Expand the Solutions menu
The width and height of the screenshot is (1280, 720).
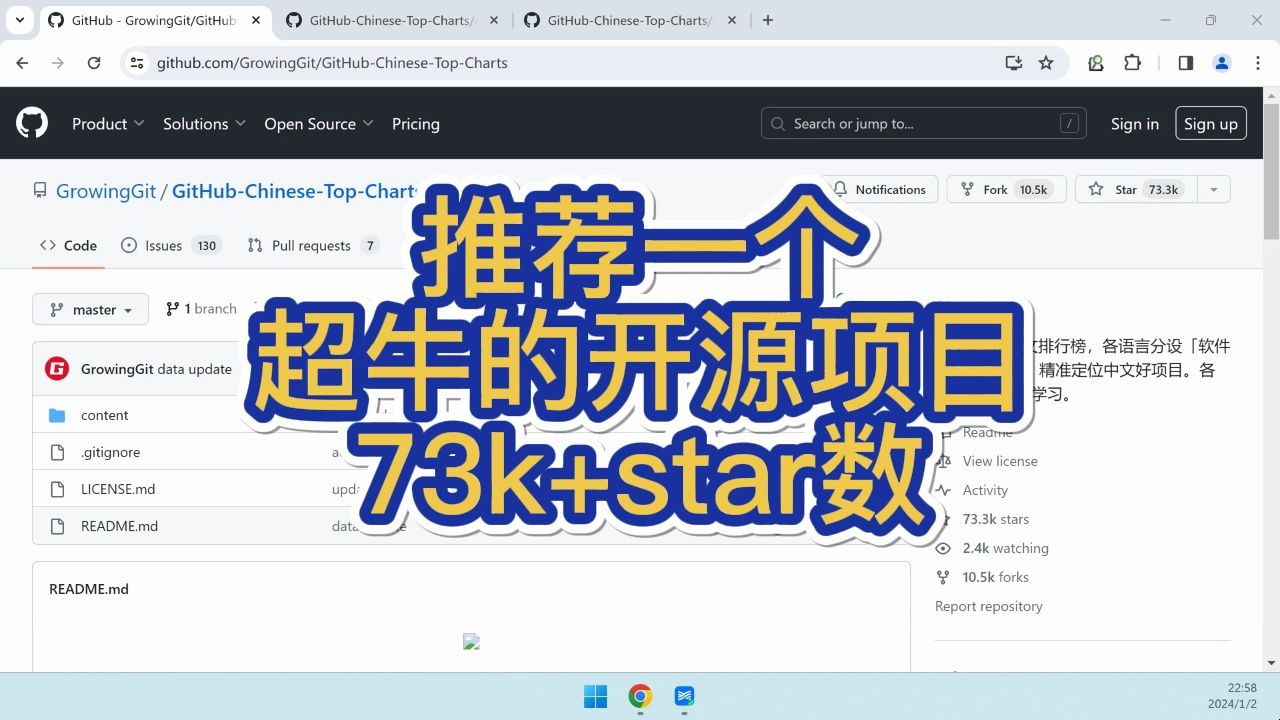(x=204, y=123)
